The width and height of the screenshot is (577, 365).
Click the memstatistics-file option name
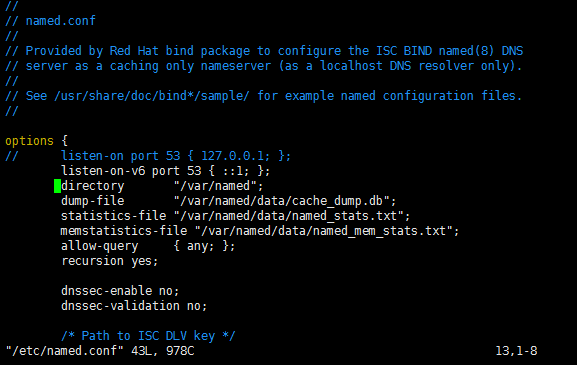point(124,231)
